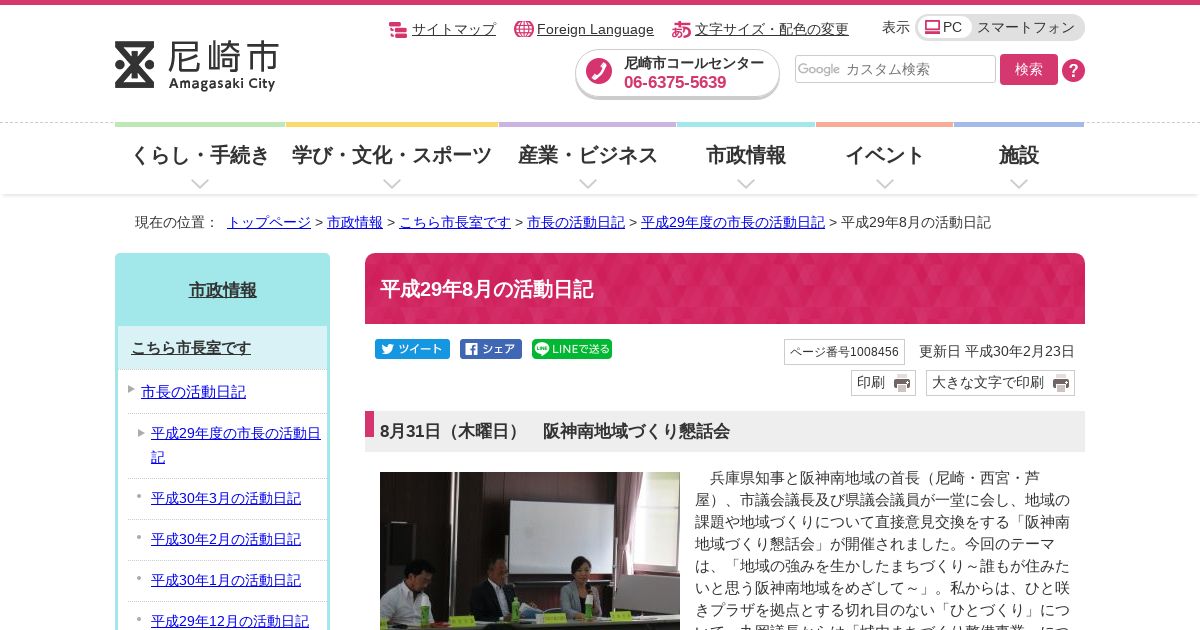Go to トップページ breadcrumb link

(269, 222)
